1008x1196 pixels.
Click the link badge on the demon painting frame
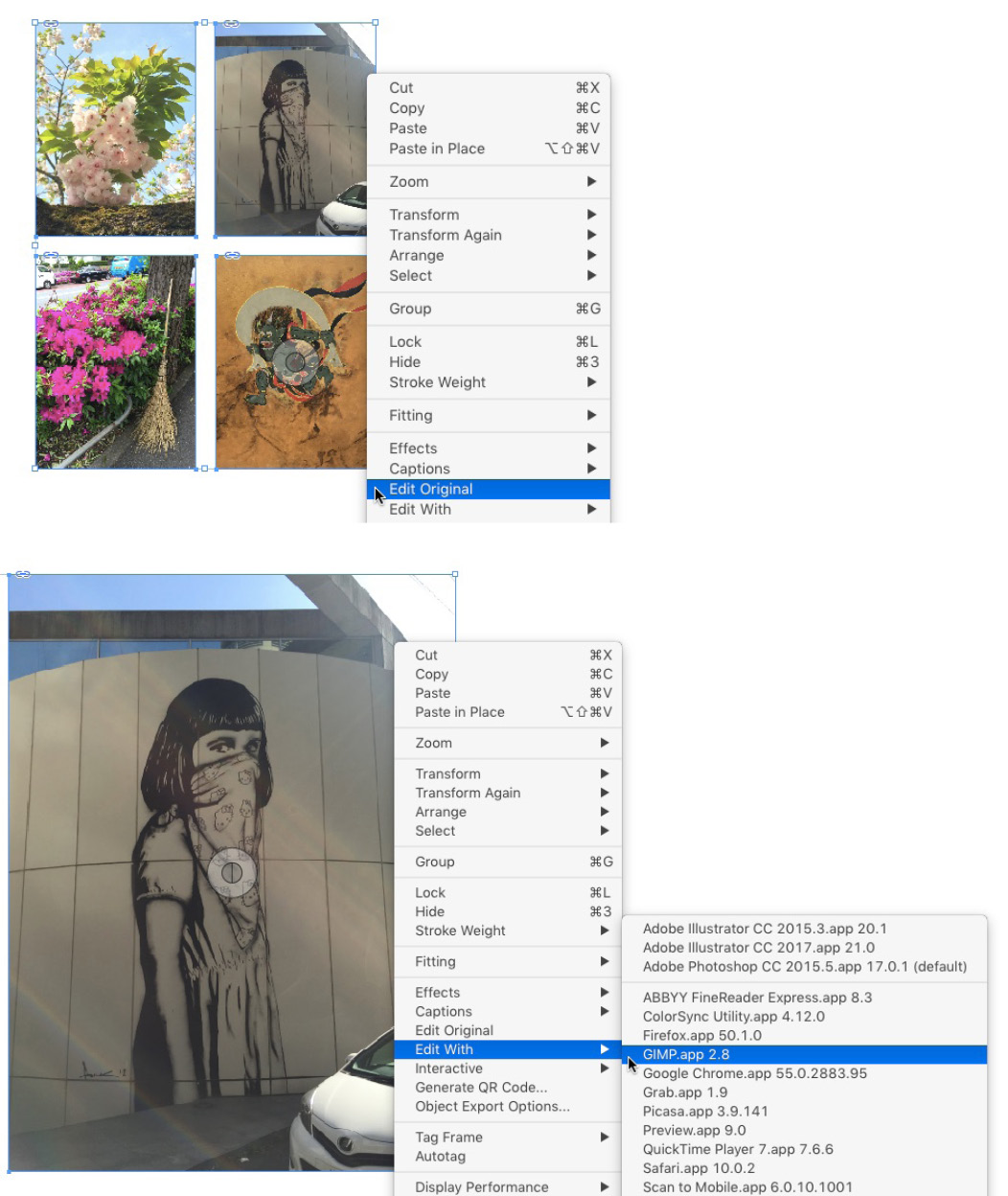231,256
